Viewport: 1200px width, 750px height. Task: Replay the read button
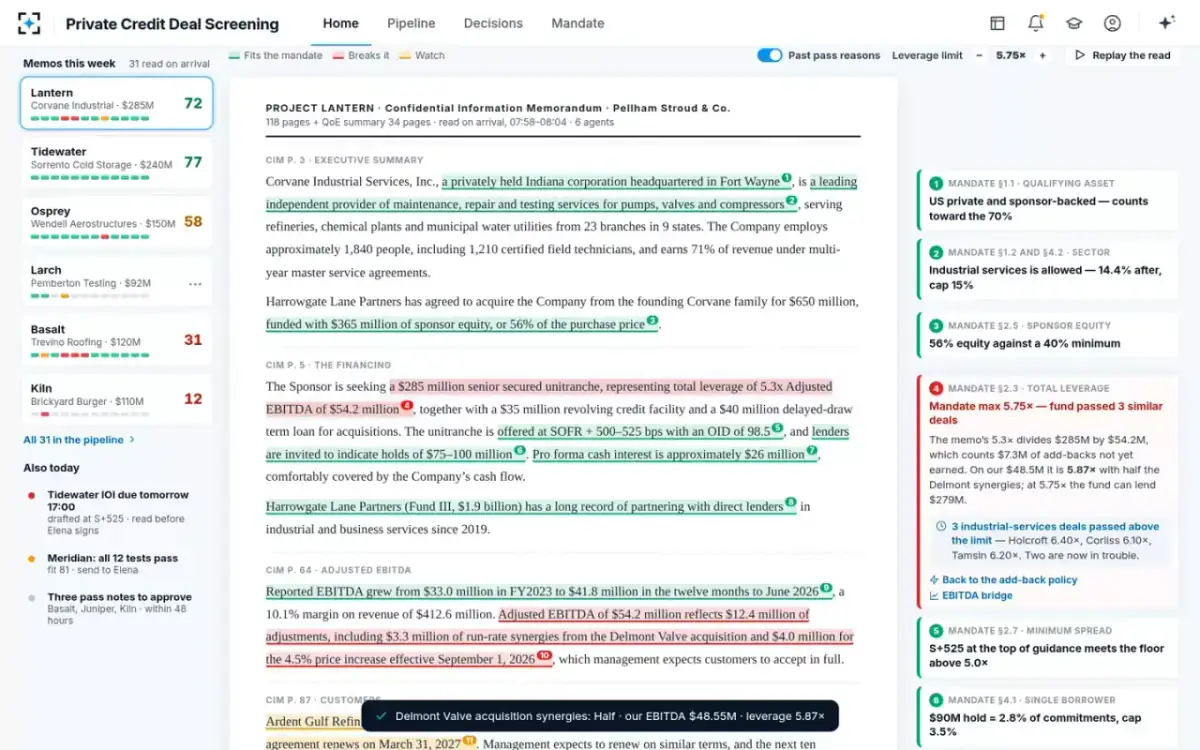click(1122, 55)
